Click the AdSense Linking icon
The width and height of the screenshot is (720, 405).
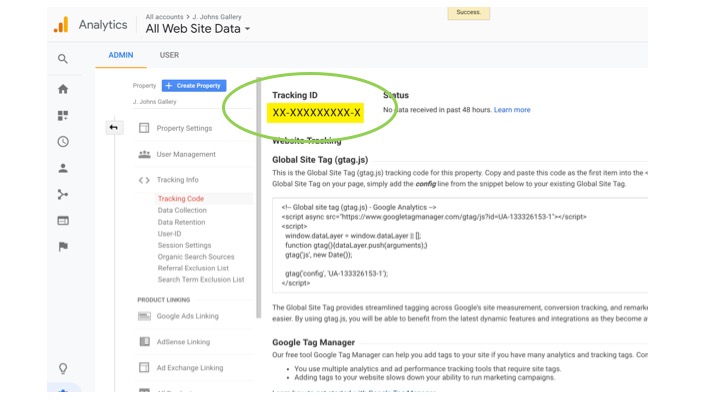(x=144, y=342)
